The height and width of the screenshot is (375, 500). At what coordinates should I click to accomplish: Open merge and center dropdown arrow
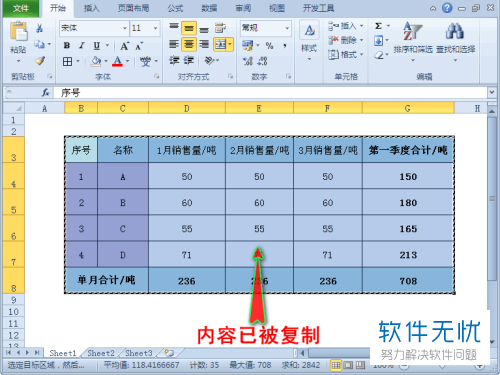pos(230,44)
